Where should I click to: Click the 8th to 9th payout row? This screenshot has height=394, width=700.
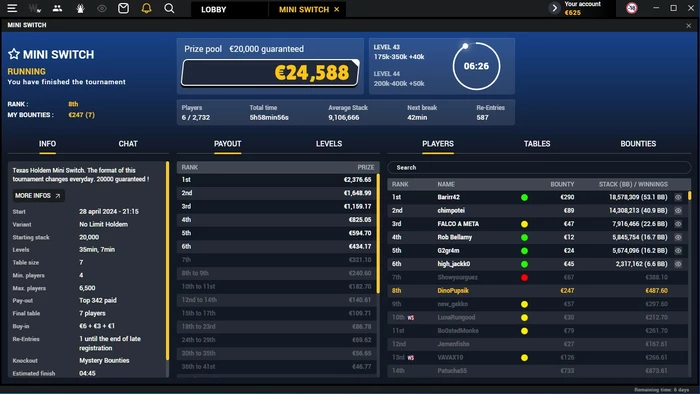click(x=277, y=273)
